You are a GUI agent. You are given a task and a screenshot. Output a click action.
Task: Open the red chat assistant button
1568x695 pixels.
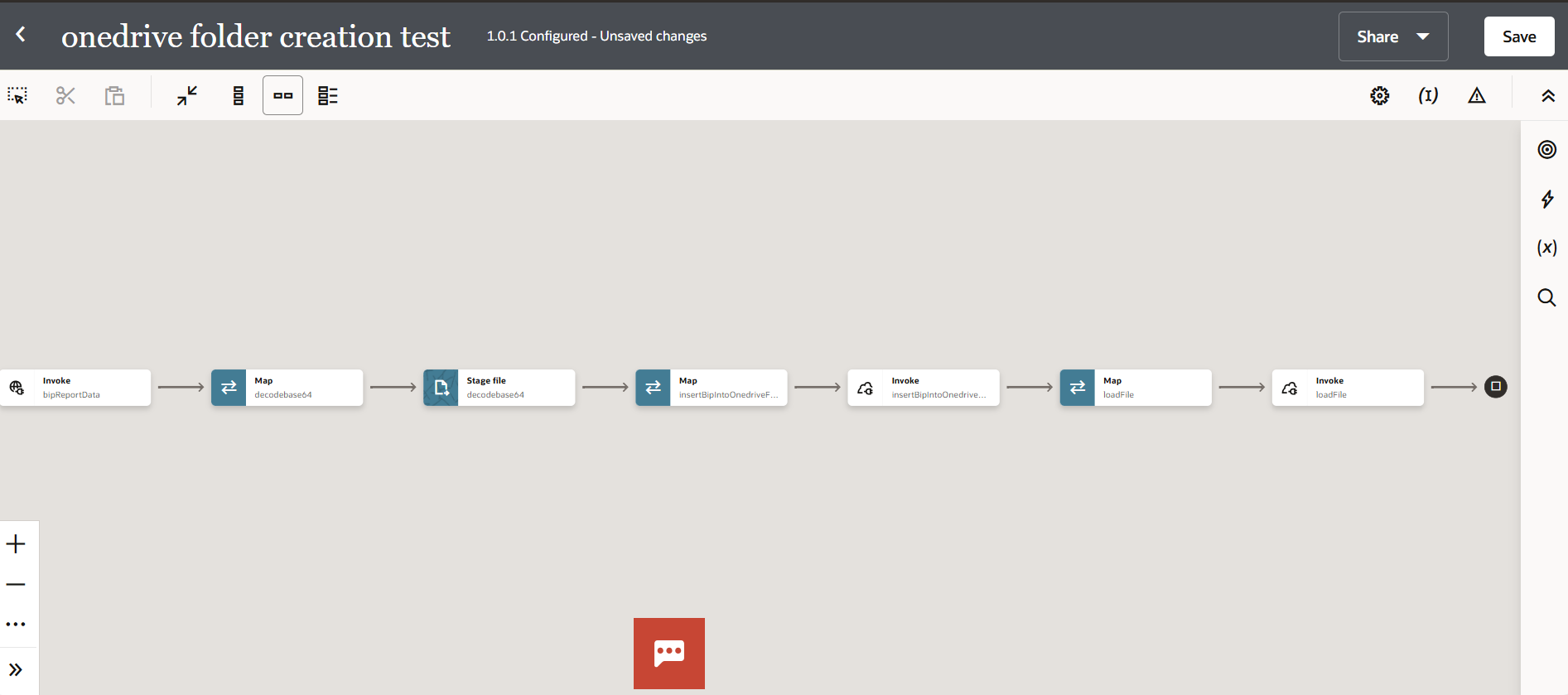coord(669,654)
